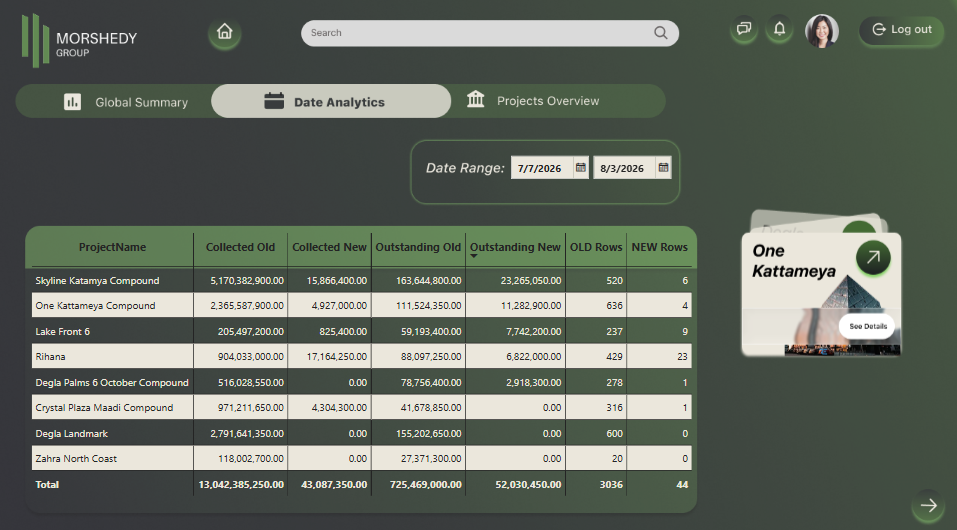This screenshot has height=530, width=957.
Task: Click the Morshedy Group logo
Action: click(x=79, y=40)
